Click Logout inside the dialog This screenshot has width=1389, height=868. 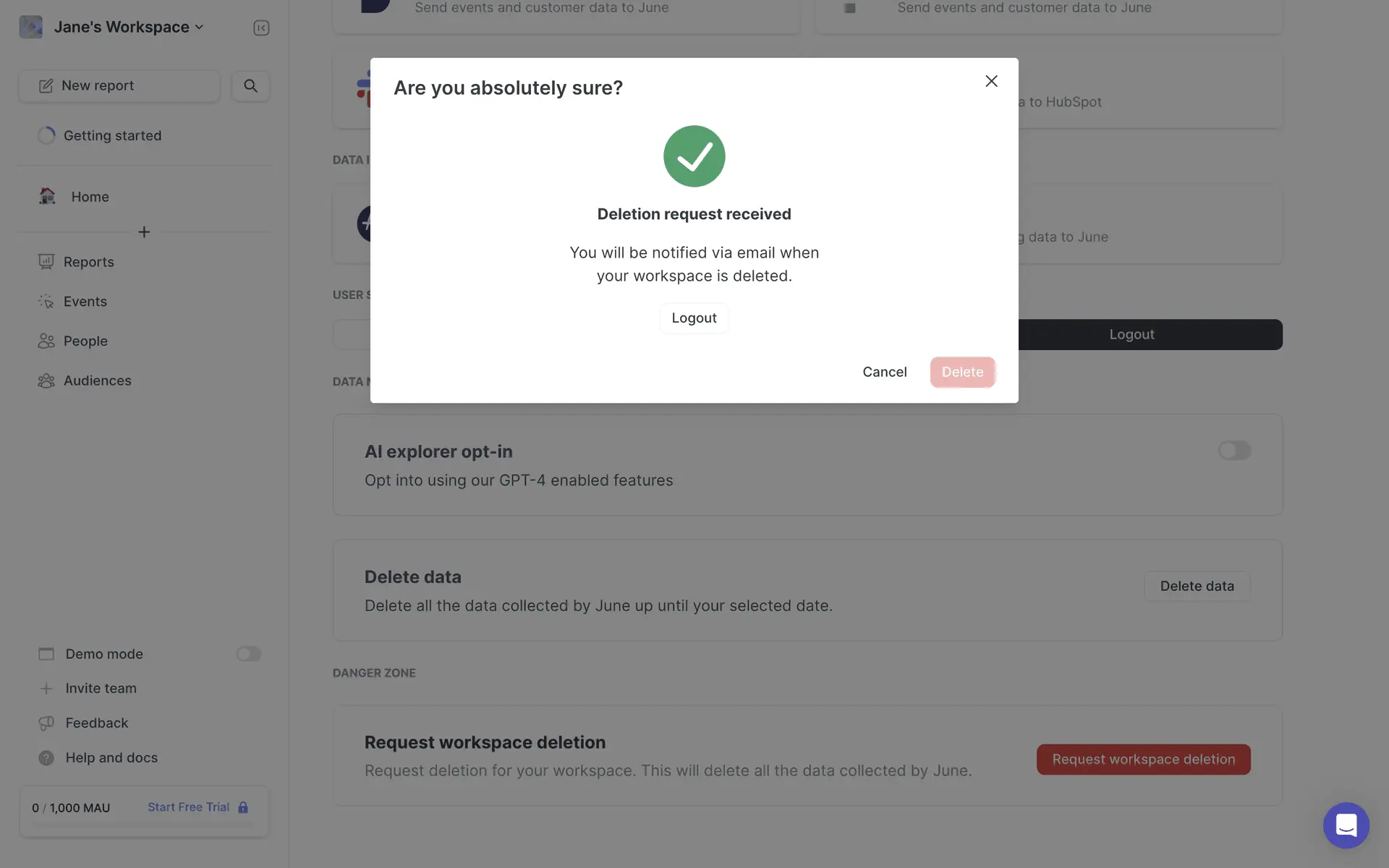click(694, 318)
